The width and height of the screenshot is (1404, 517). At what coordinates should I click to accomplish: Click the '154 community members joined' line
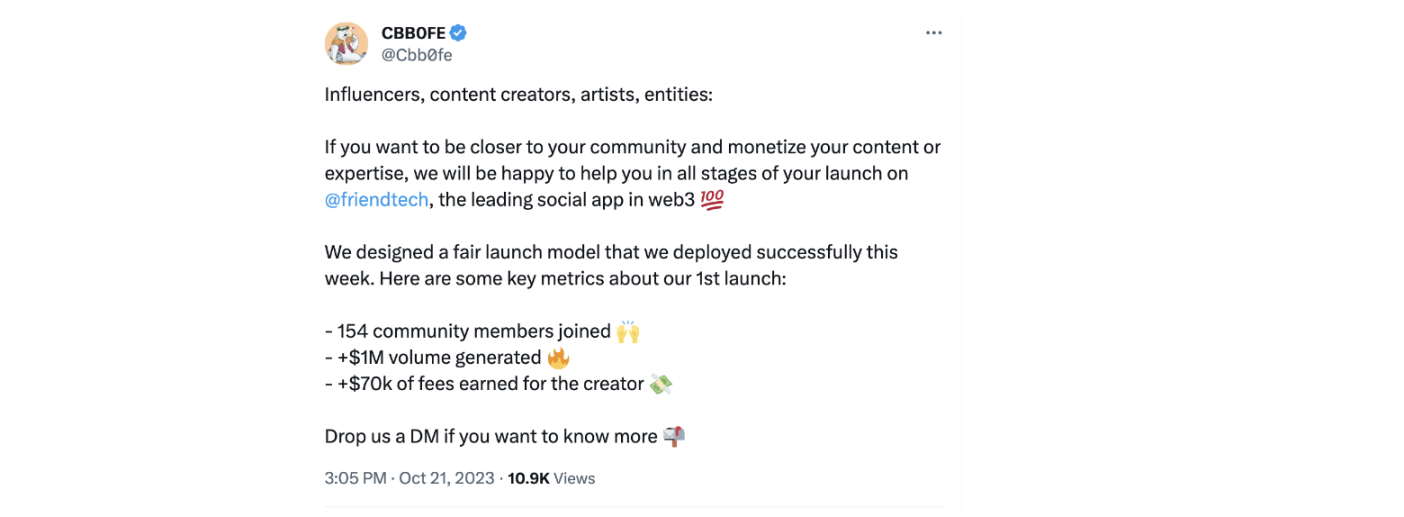469,331
